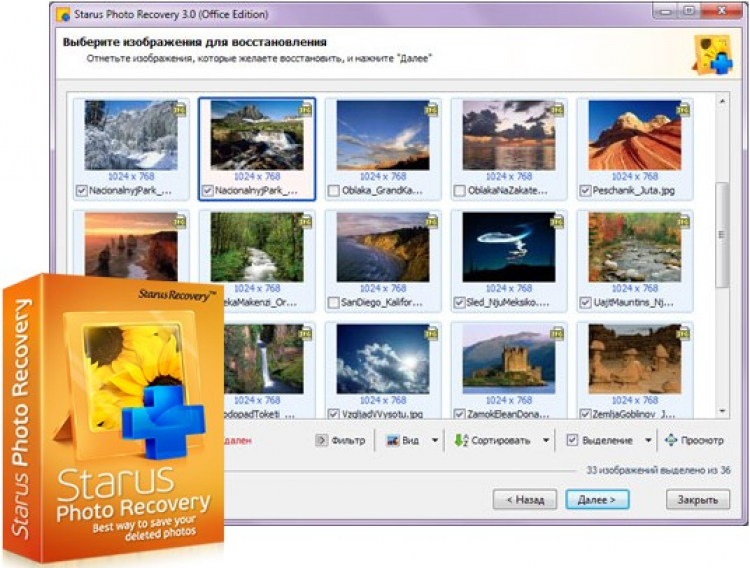Click JPG badge on VzgljadVVysotu.jpg thumbnail

[431, 334]
